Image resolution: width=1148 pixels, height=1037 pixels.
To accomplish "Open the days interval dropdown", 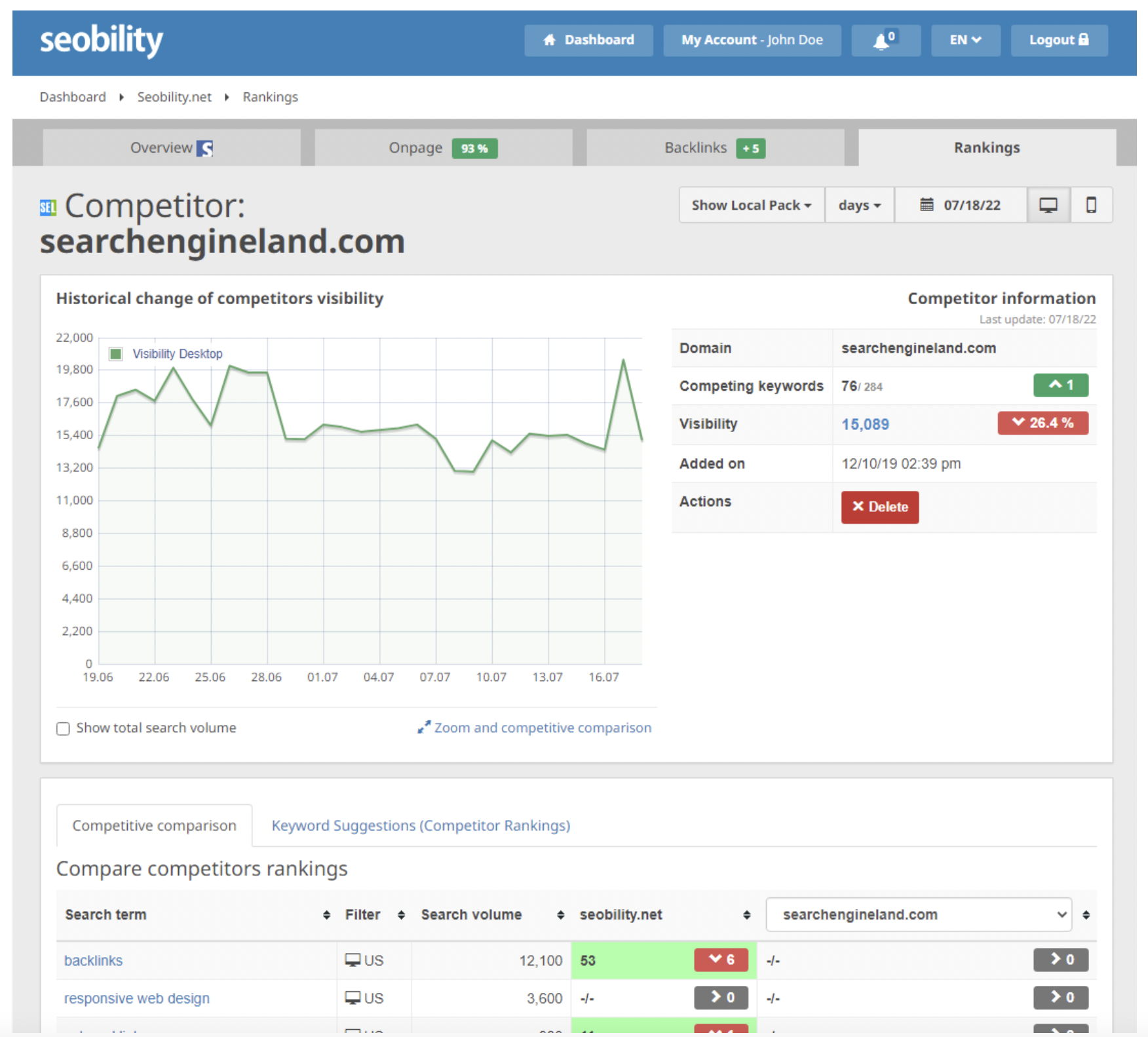I will coord(860,205).
